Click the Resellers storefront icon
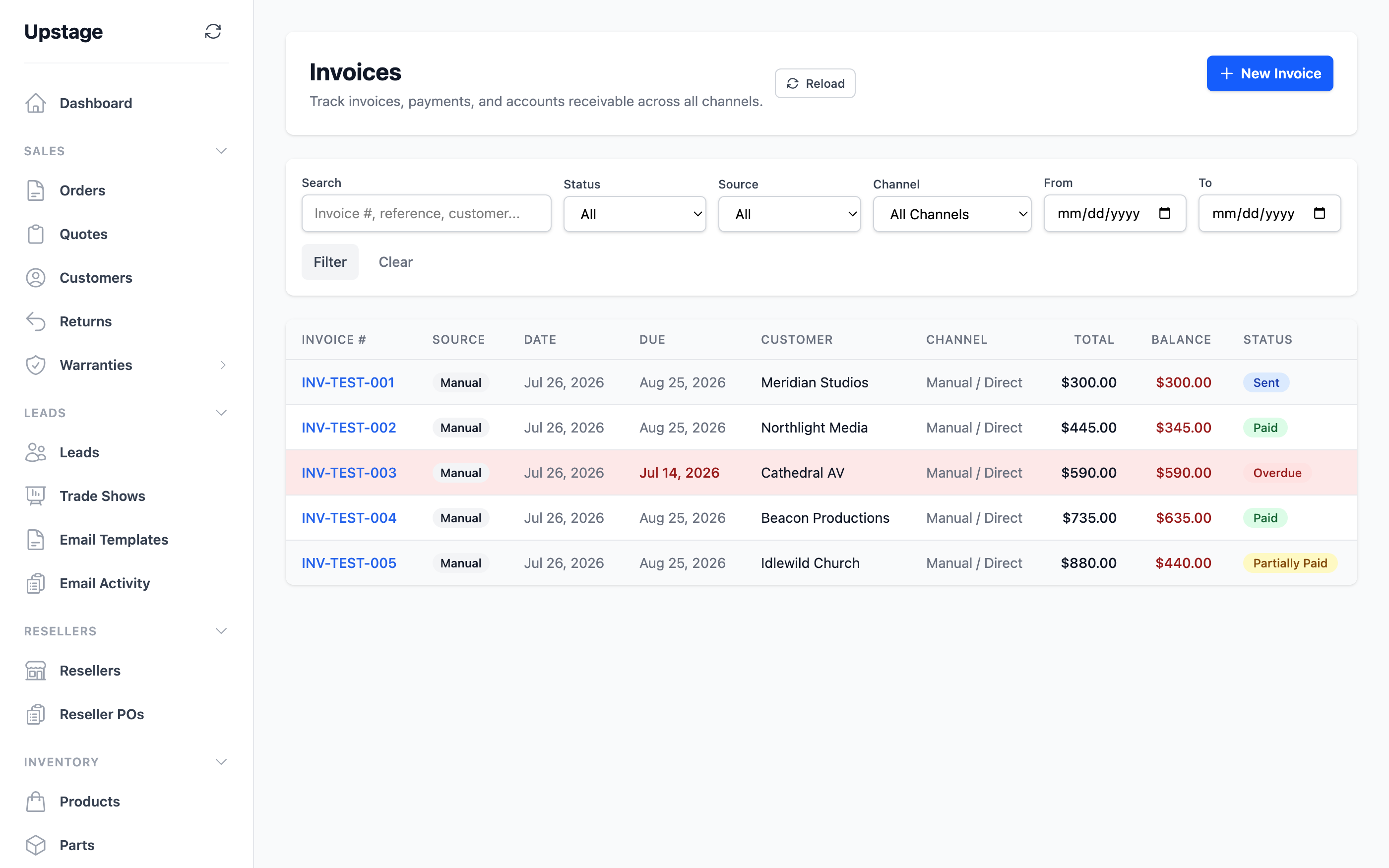The width and height of the screenshot is (1389, 868). coord(36,671)
